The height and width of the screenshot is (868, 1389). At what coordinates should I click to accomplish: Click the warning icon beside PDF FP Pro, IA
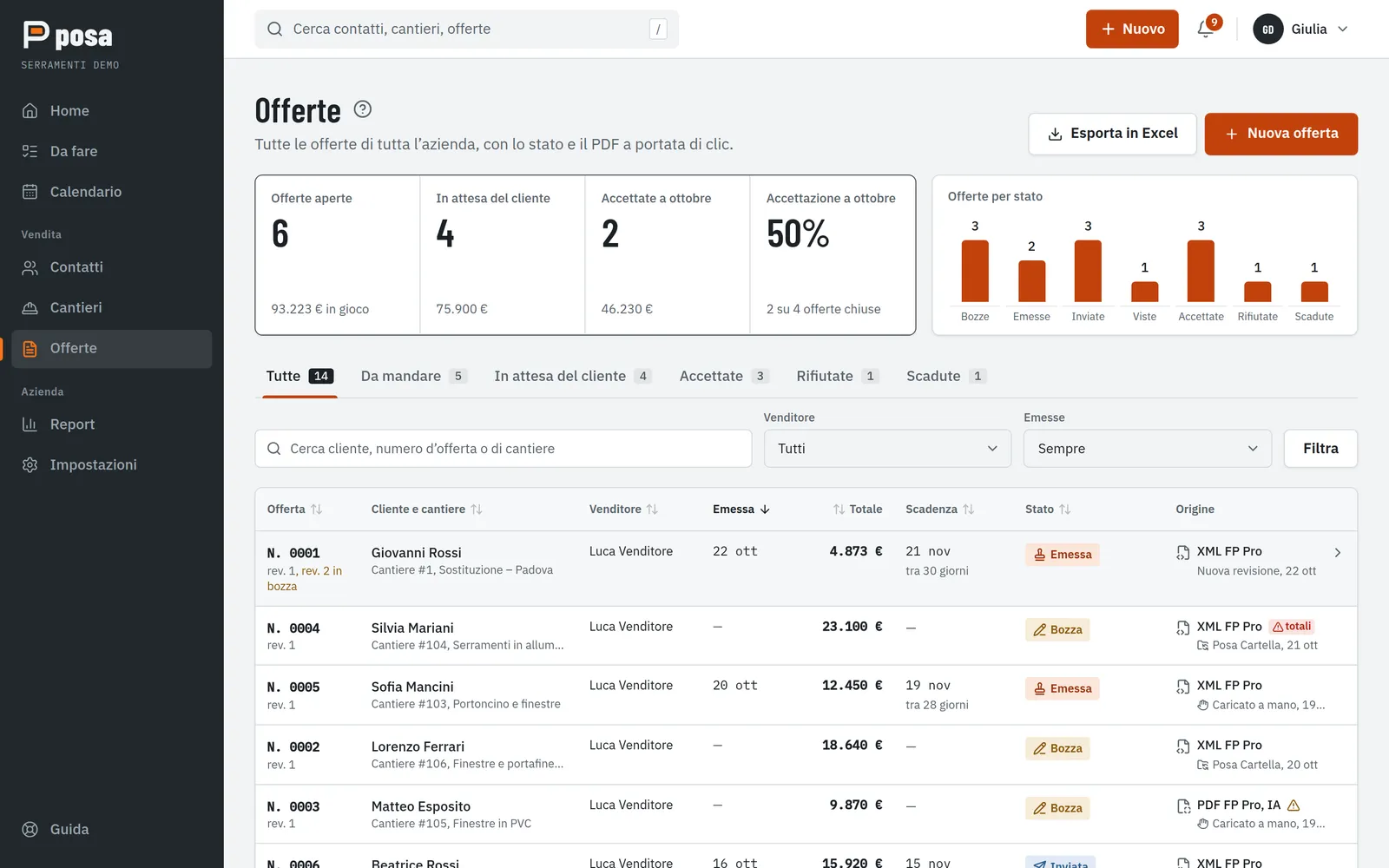(x=1294, y=806)
